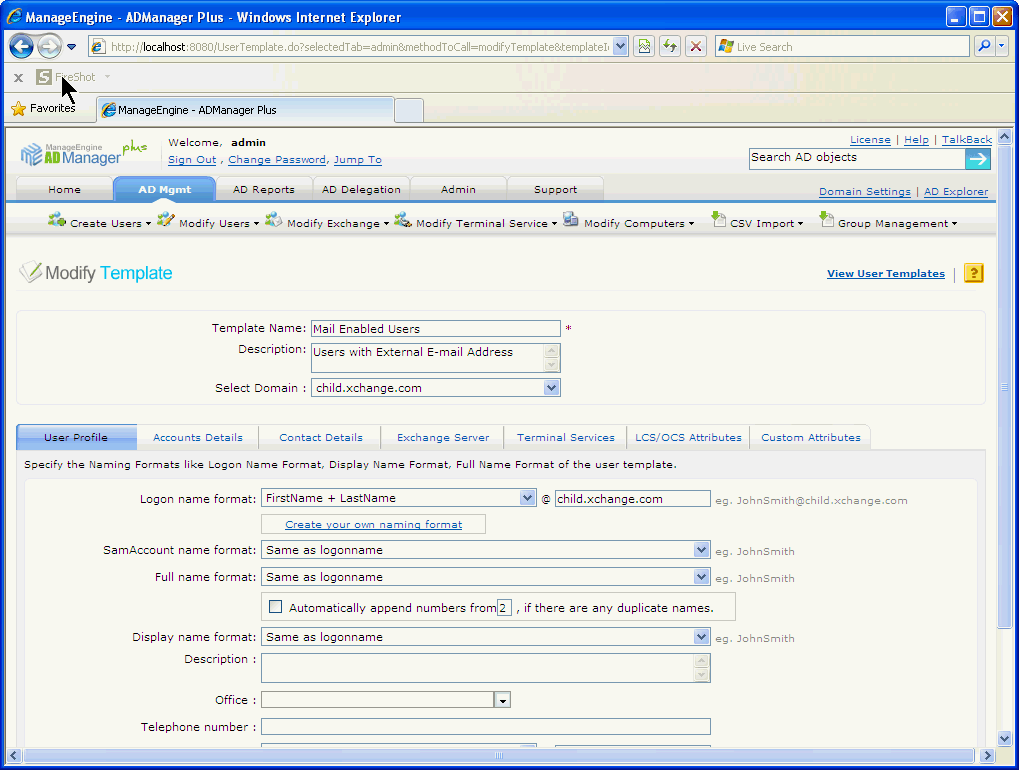Screen dimensions: 1019x770
Task: Close the FireShot toolbar with X
Action: (18, 77)
